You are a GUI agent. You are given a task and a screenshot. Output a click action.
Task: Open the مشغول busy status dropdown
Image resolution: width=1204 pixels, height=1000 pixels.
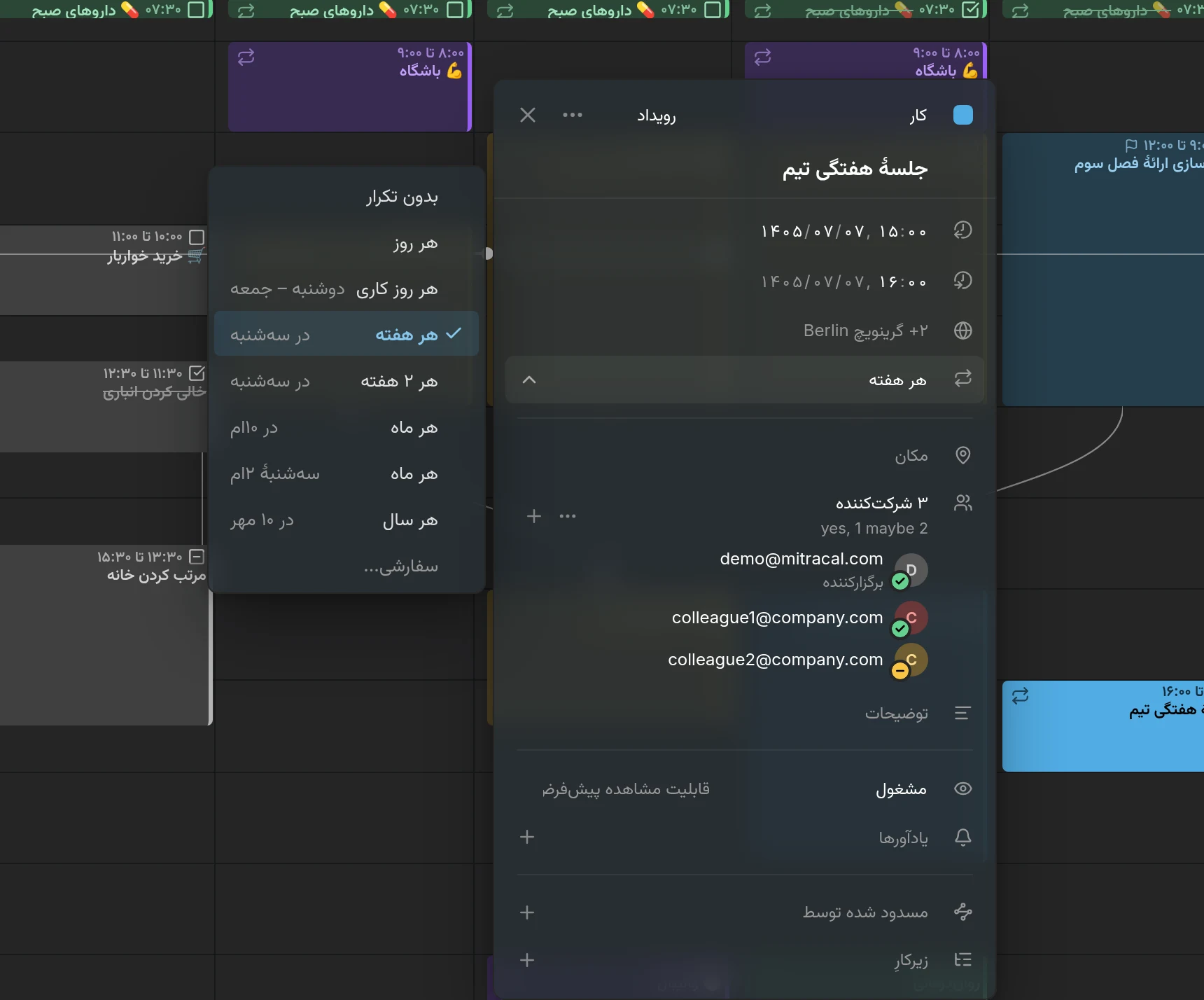click(901, 789)
